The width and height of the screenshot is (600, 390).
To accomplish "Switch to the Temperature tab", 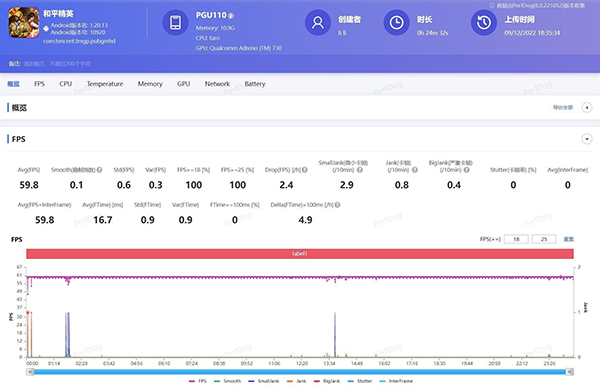I will click(x=105, y=84).
